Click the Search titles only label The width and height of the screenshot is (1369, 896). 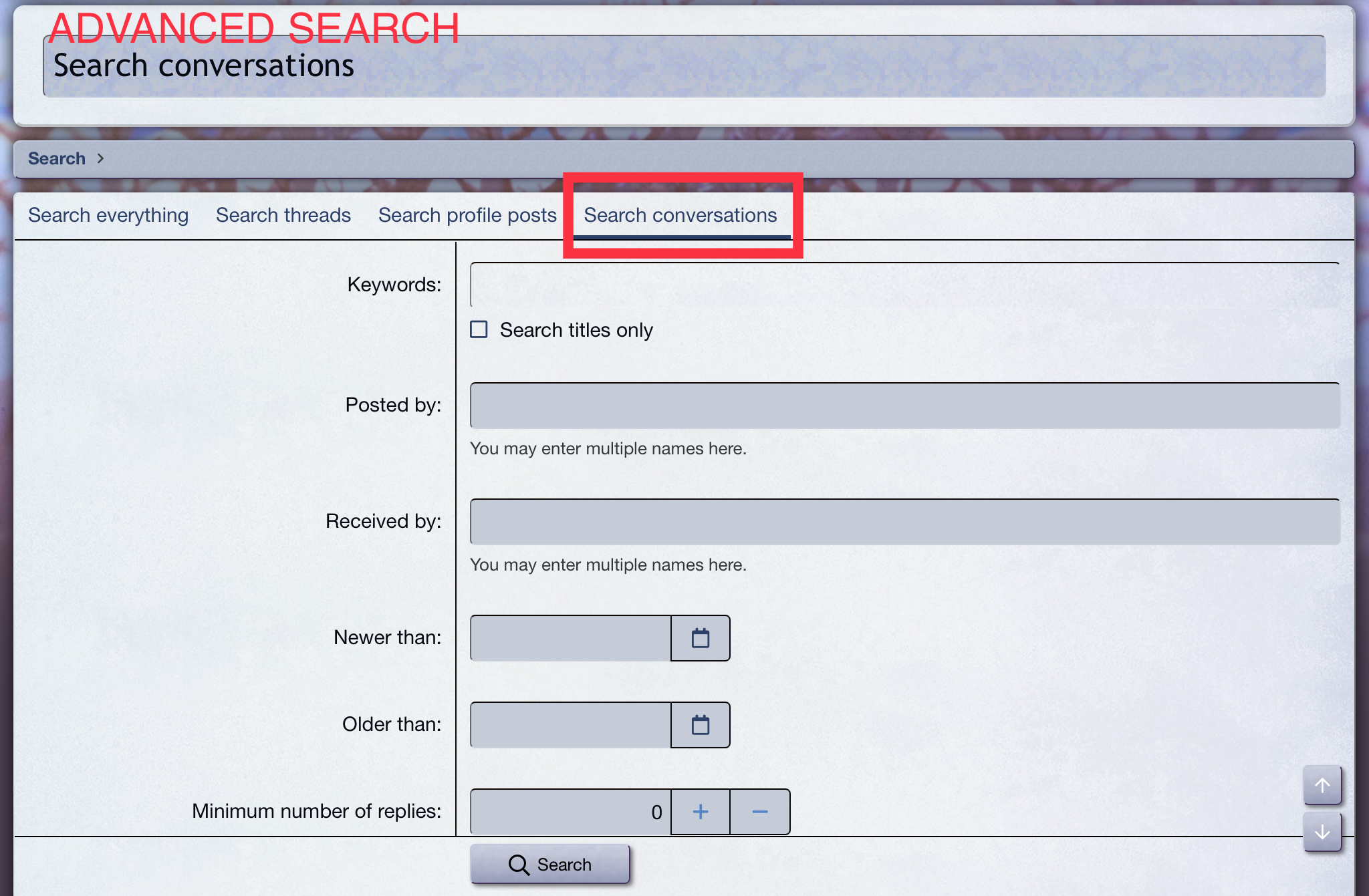pos(576,330)
